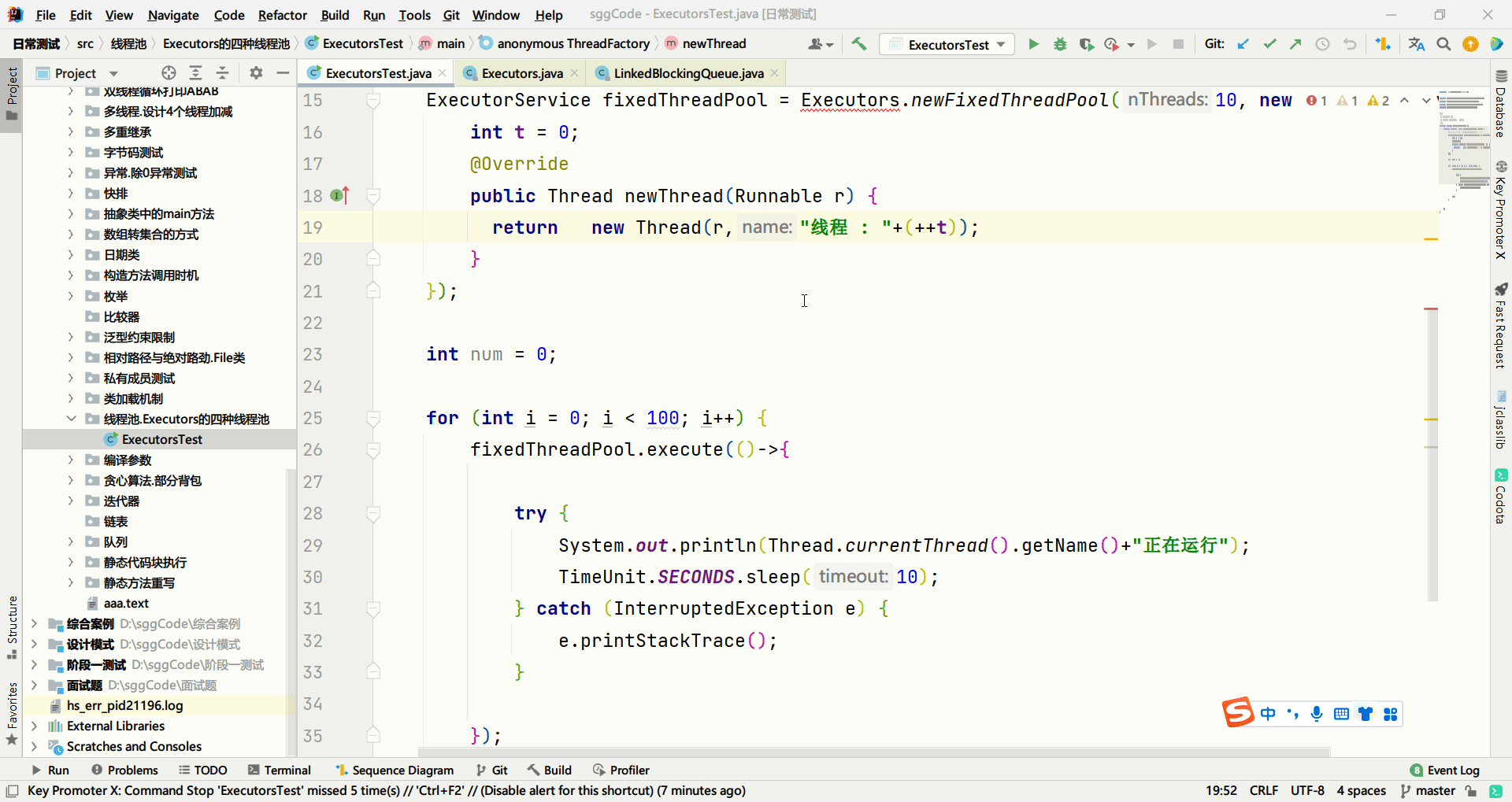Start debugging with the bug icon
The image size is (1512, 802).
click(x=1060, y=44)
